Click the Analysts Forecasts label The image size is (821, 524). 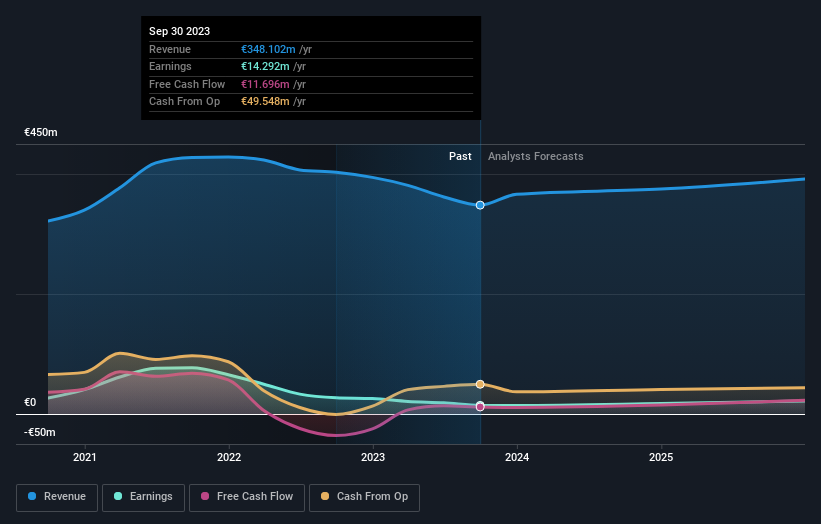click(536, 156)
